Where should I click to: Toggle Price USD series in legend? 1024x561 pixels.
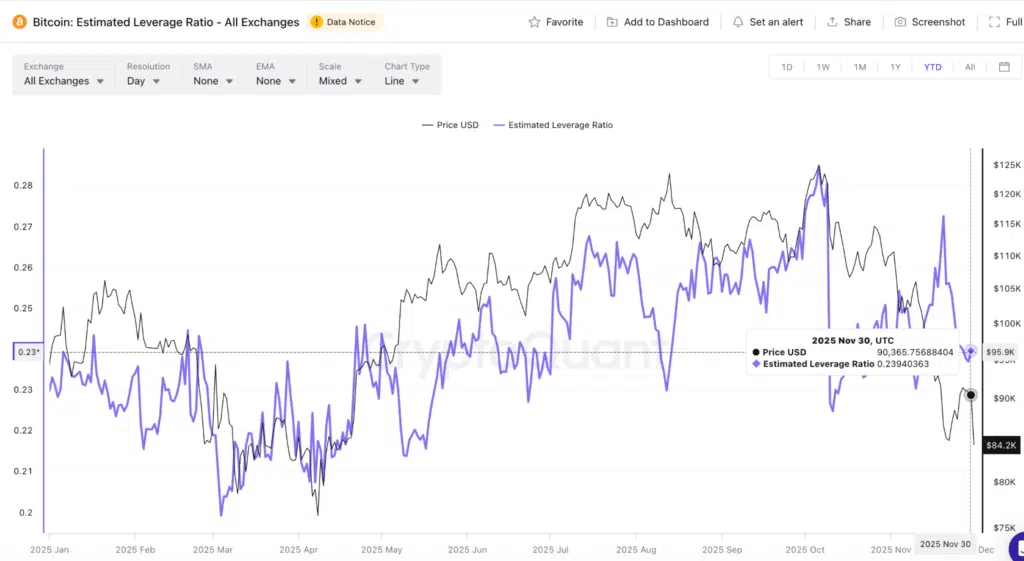(451, 125)
